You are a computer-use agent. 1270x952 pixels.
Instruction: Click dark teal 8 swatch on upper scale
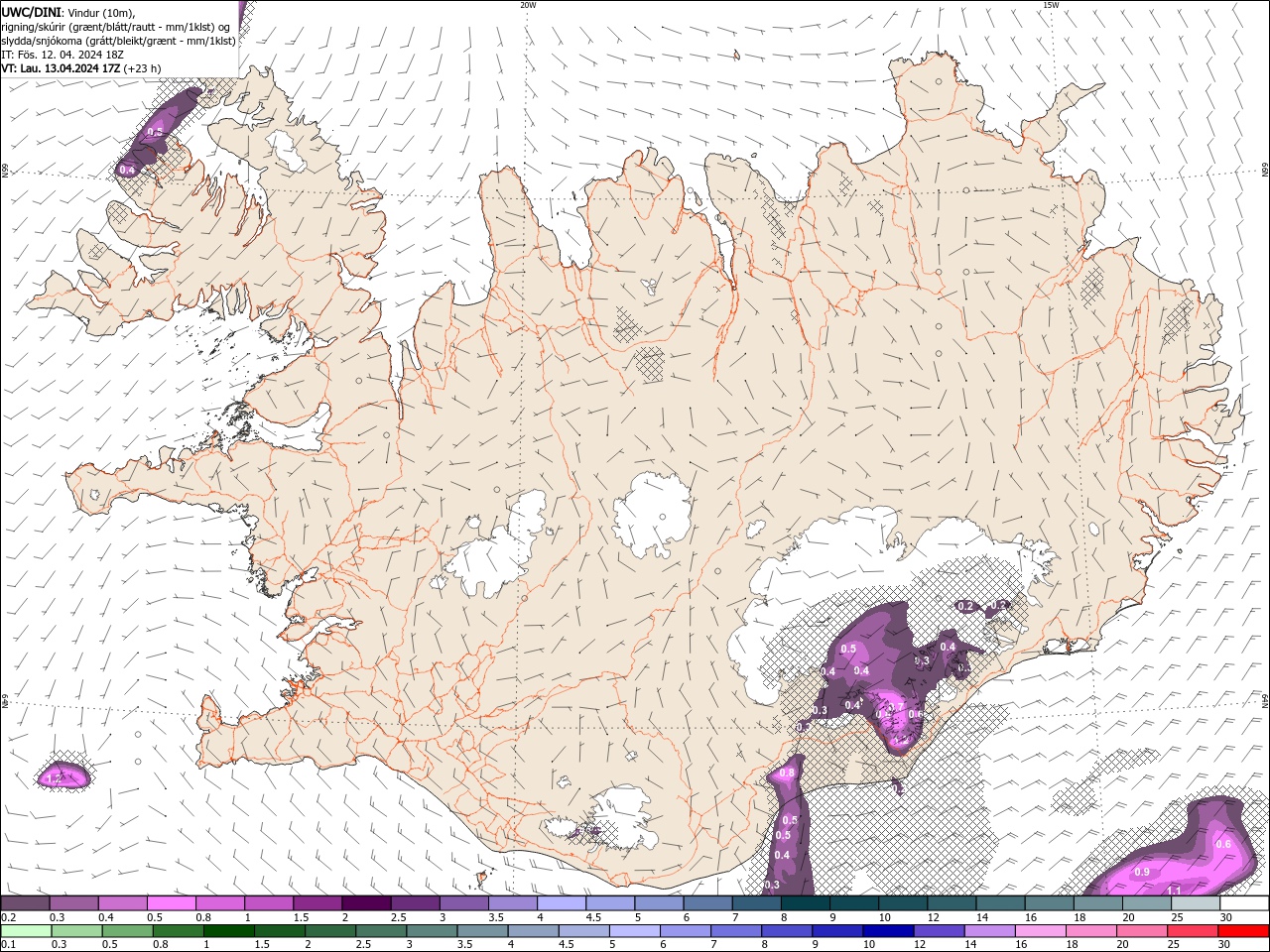804,903
